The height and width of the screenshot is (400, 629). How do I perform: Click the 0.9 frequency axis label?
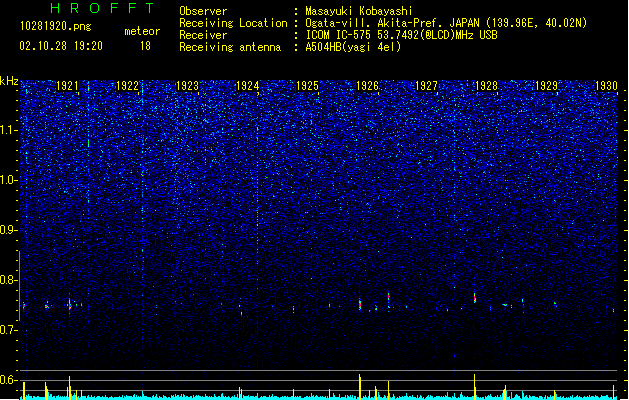pos(9,230)
